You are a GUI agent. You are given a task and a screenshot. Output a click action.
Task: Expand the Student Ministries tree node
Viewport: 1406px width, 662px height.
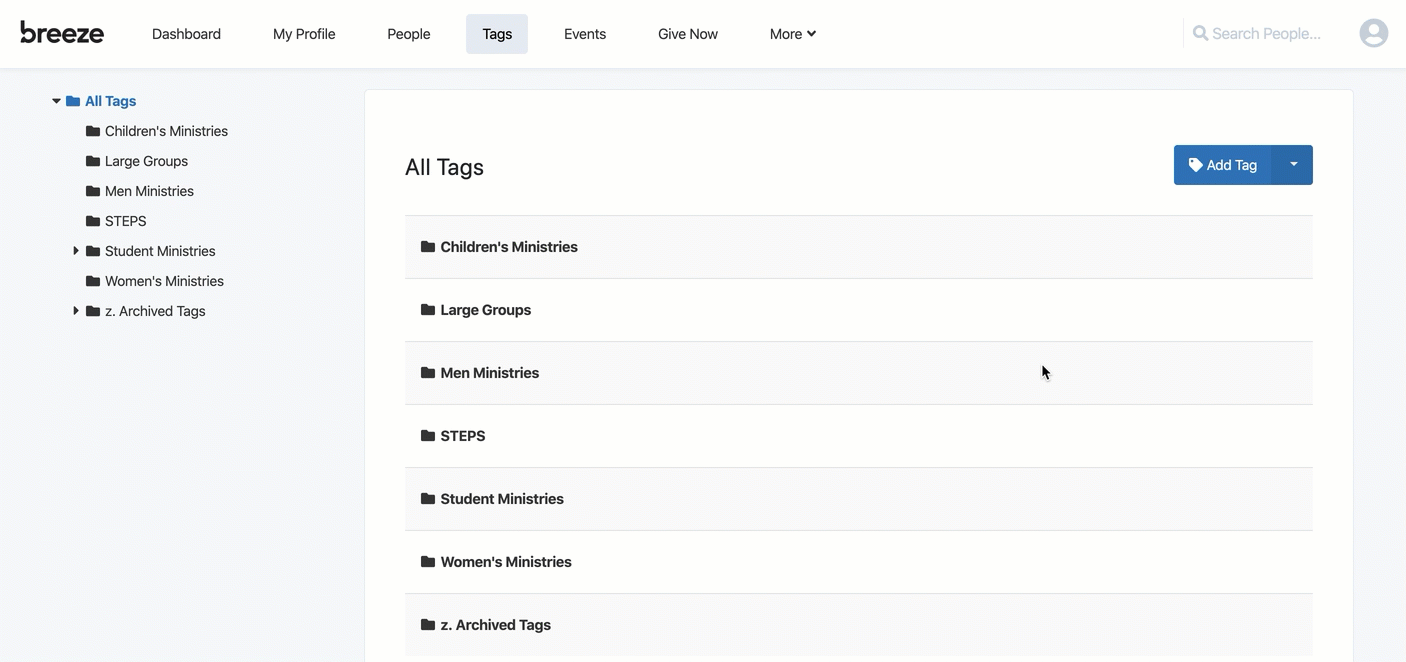[x=76, y=251]
